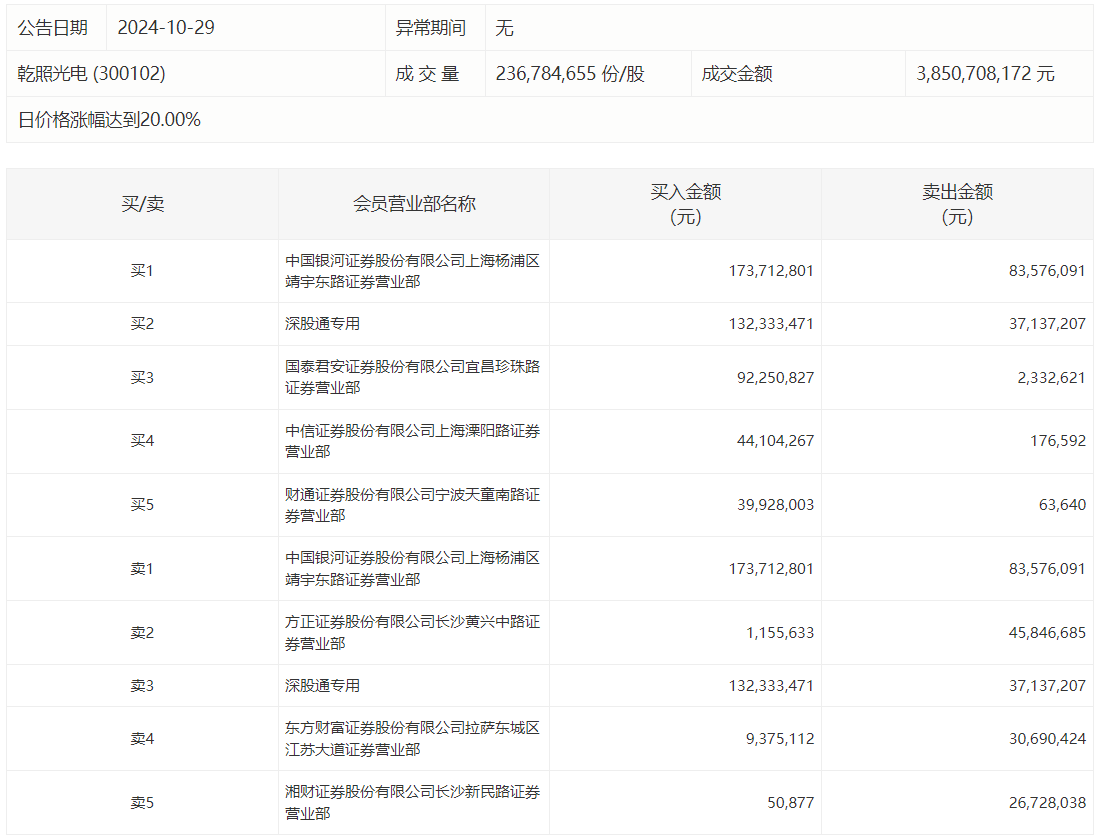Click sell amount 83,576,091 in 买1 row
The image size is (1096, 837).
tap(1047, 271)
